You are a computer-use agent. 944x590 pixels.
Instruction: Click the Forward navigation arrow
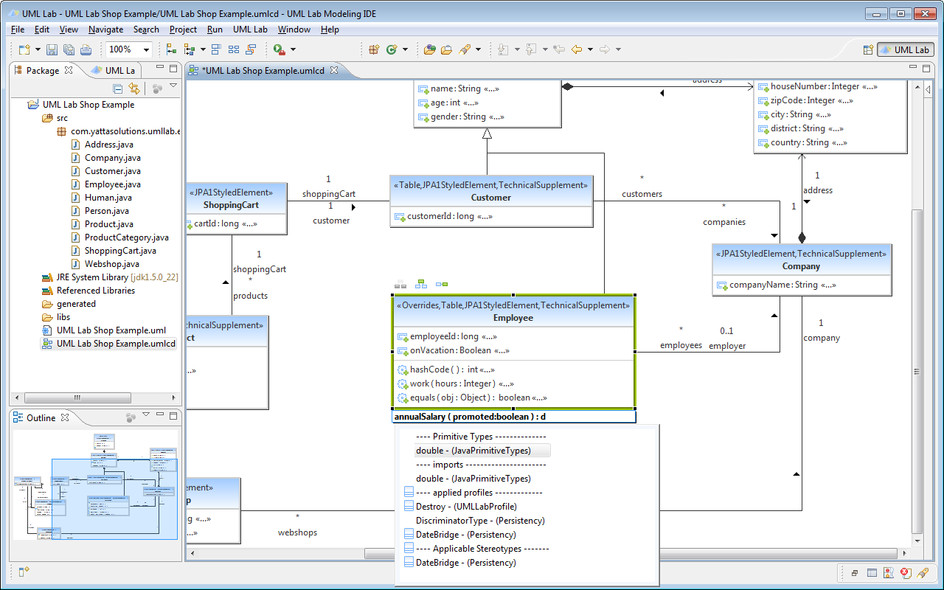tap(604, 49)
